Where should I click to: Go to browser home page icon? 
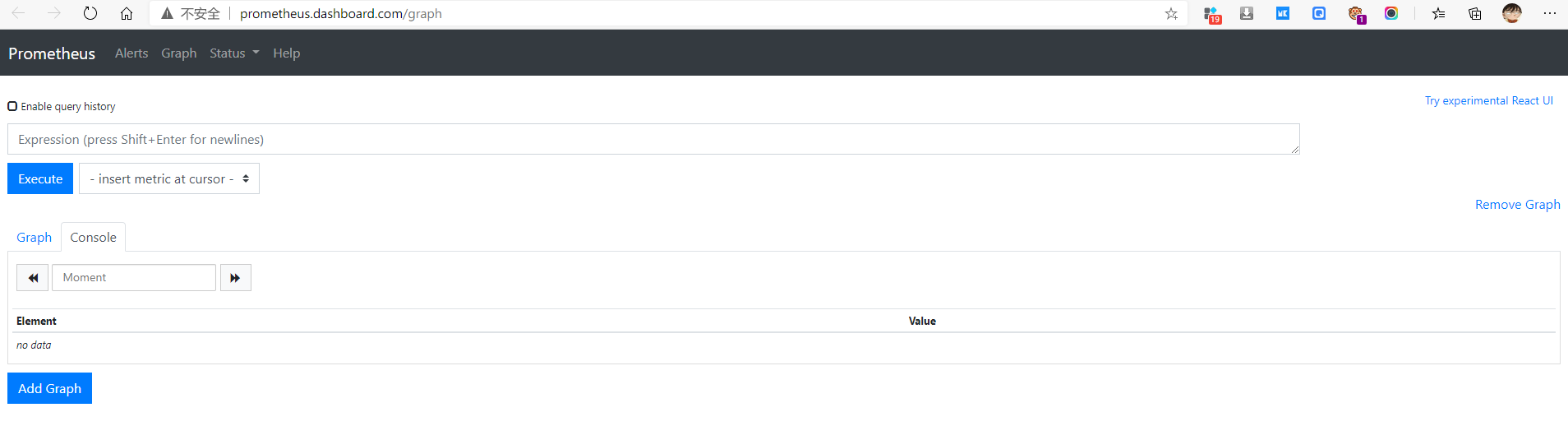point(127,13)
